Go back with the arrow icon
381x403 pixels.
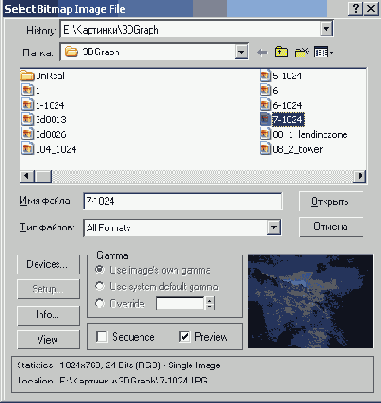tap(262, 52)
